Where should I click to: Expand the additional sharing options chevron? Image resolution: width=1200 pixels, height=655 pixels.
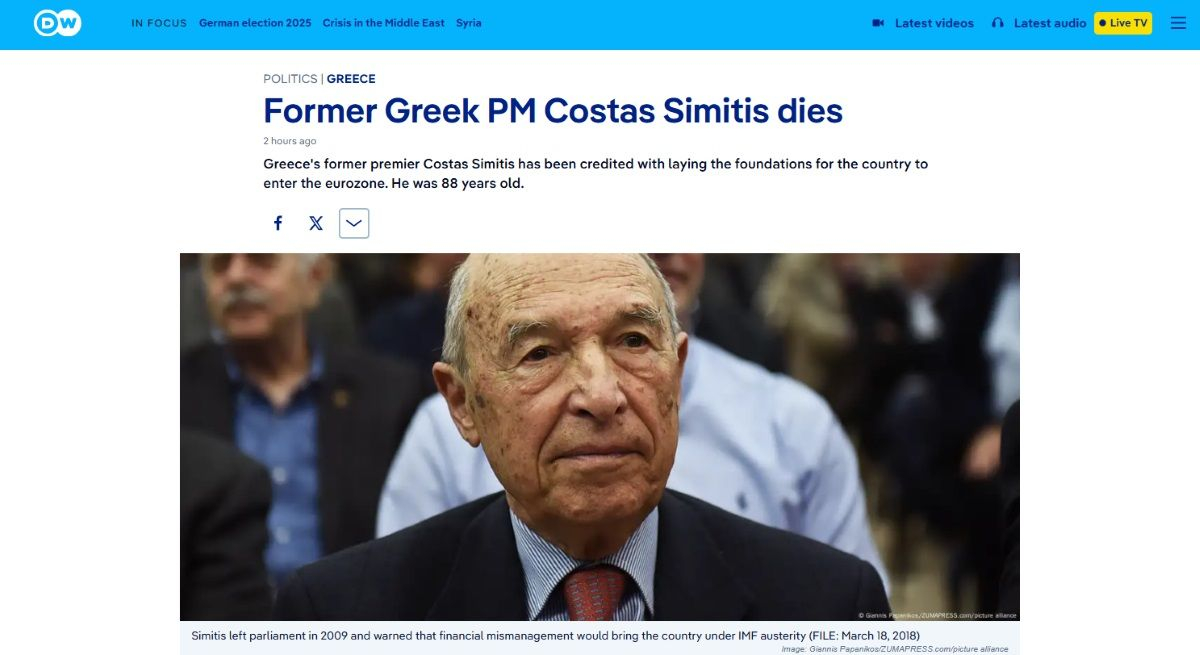click(354, 223)
